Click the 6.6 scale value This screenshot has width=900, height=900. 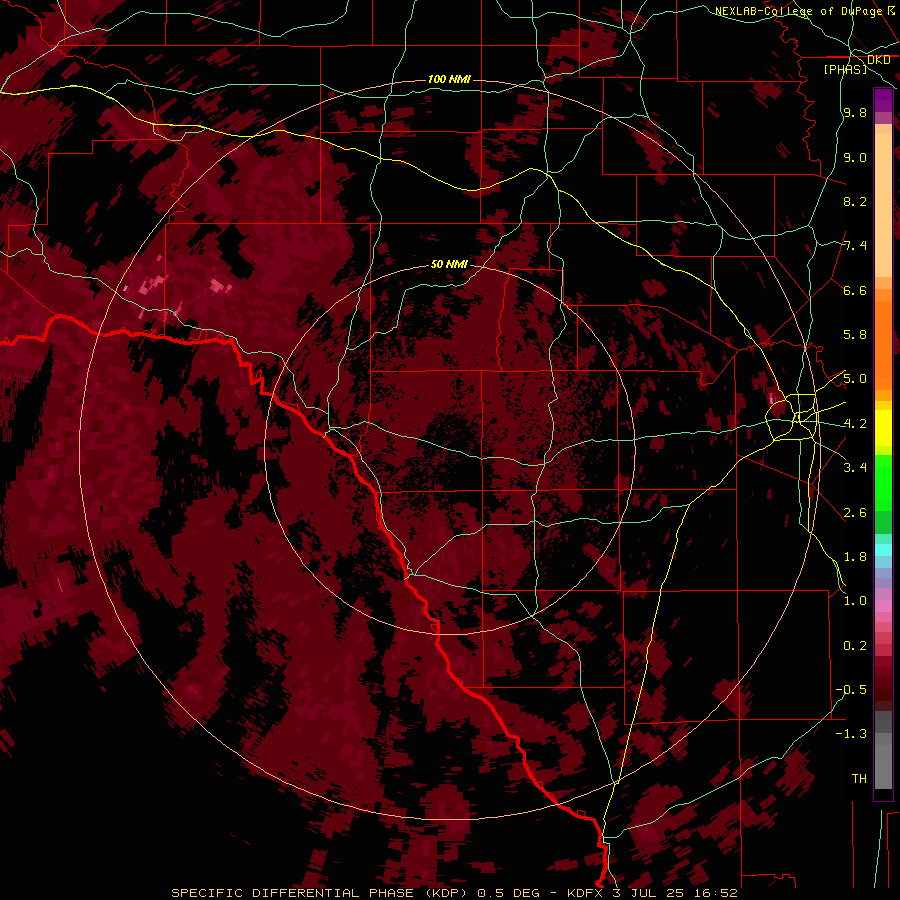[x=855, y=290]
